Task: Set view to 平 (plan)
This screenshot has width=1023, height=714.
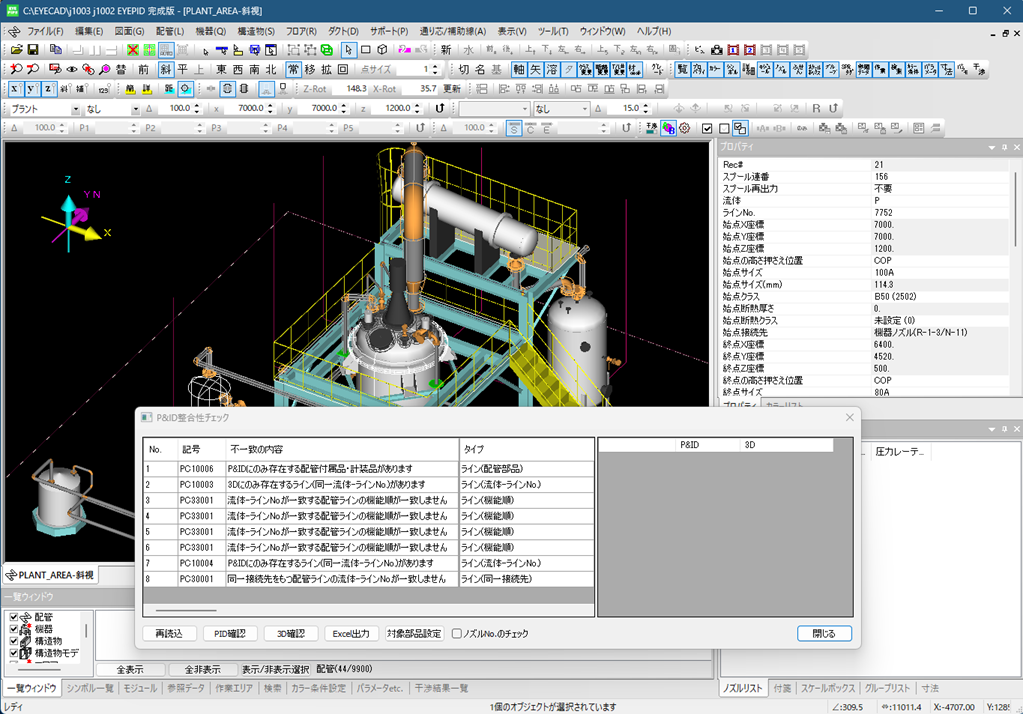Action: (182, 69)
